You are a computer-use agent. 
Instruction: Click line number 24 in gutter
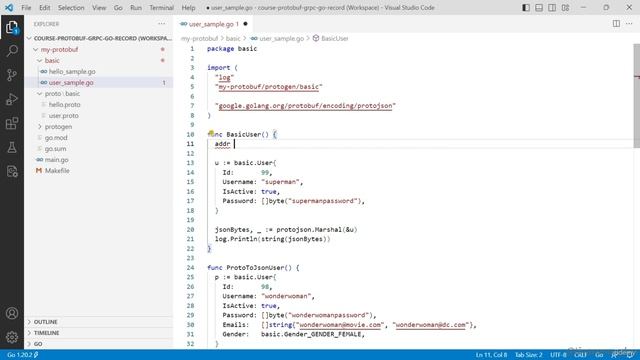pos(190,268)
